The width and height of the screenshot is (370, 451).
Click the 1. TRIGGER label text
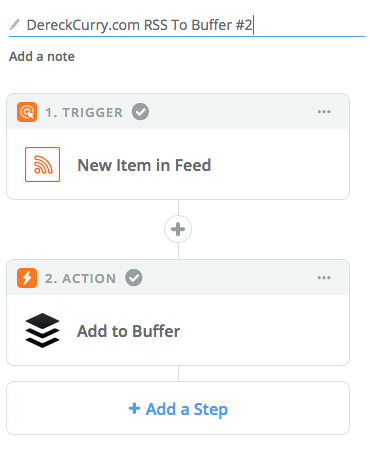[84, 112]
